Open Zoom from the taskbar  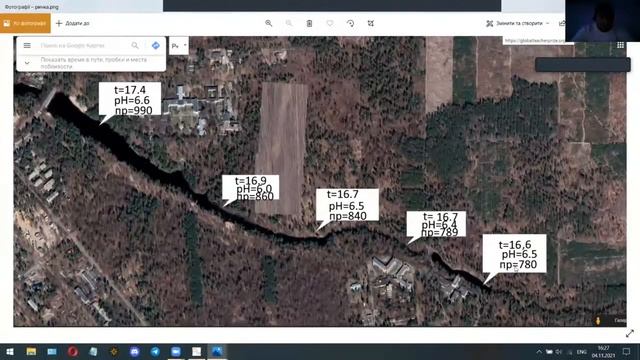coord(176,351)
